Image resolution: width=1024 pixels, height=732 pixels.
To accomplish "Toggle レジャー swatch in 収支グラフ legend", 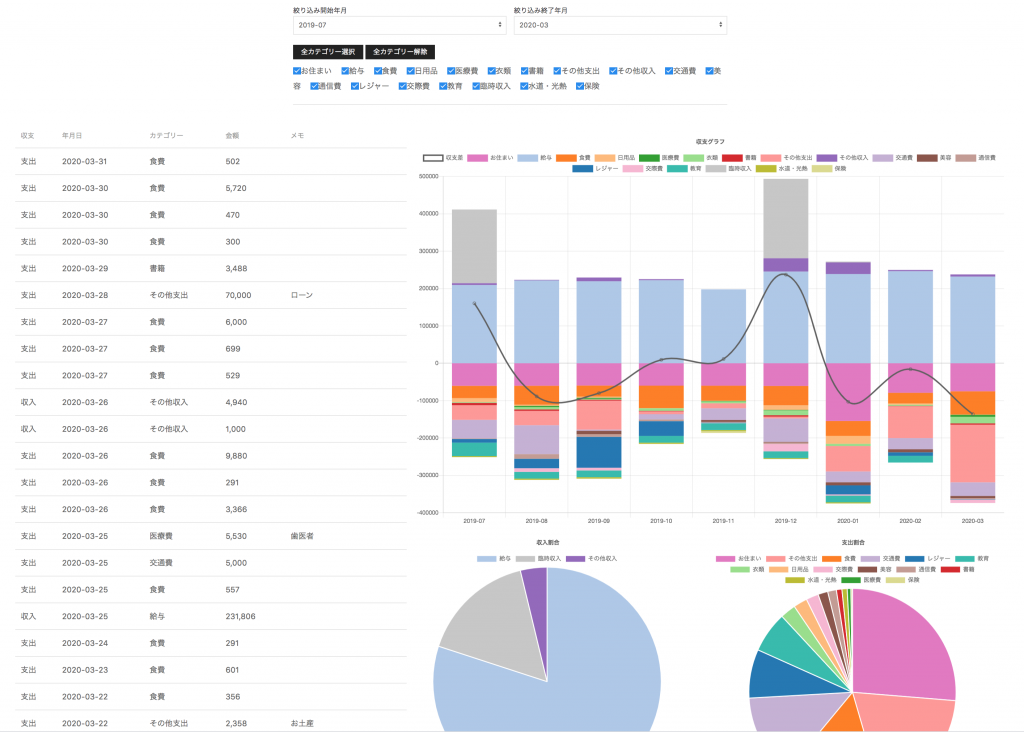I will tap(582, 169).
